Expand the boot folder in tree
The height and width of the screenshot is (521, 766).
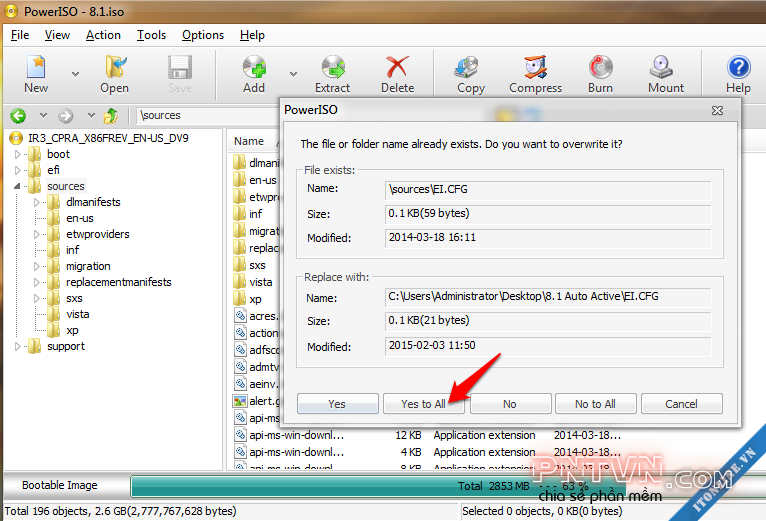[18, 154]
